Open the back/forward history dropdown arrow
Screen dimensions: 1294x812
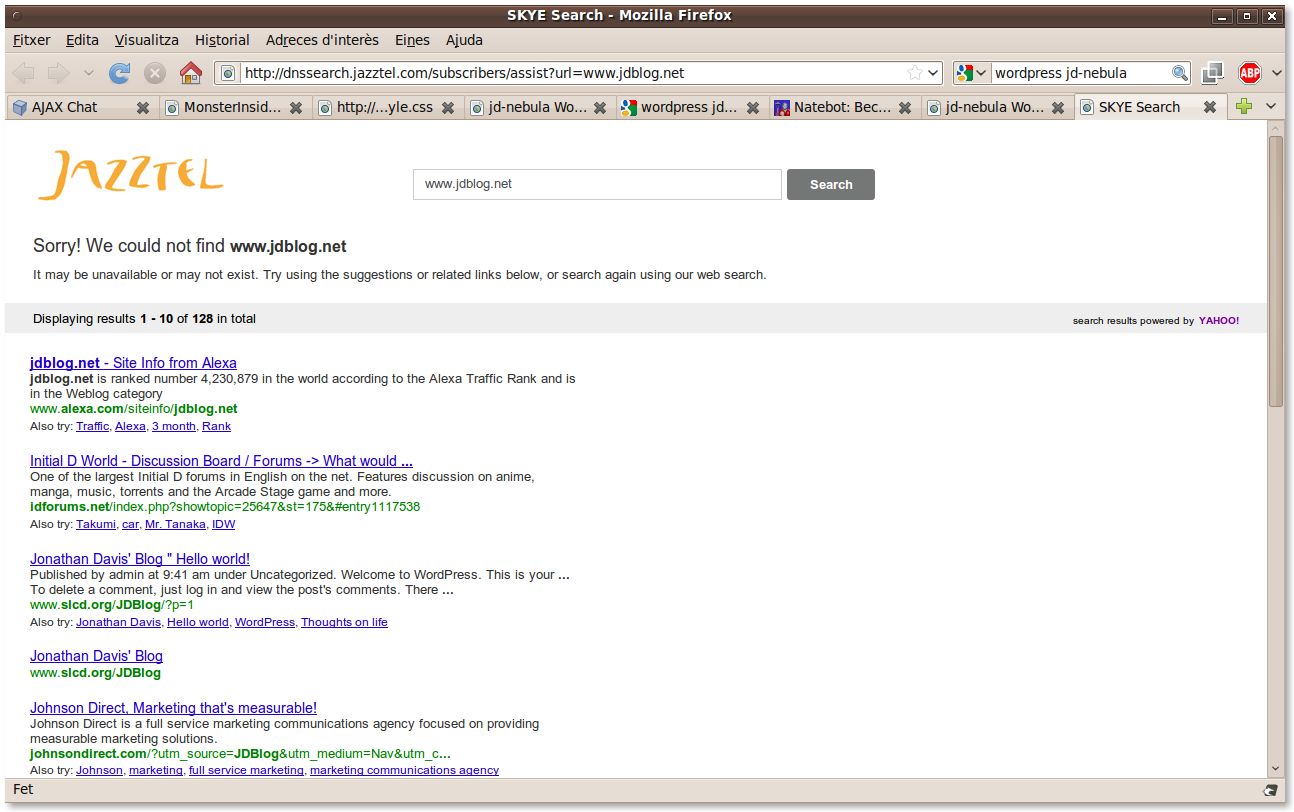[x=88, y=73]
